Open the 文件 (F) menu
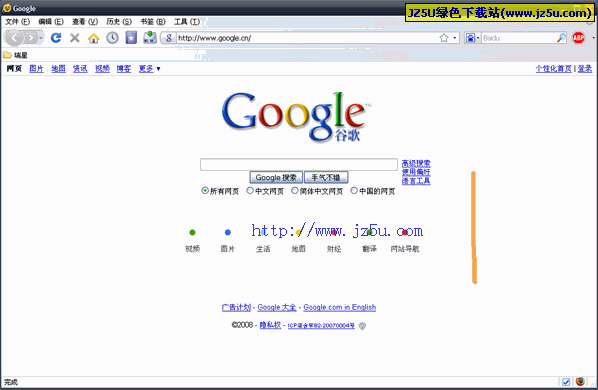598x390 pixels. pos(18,22)
